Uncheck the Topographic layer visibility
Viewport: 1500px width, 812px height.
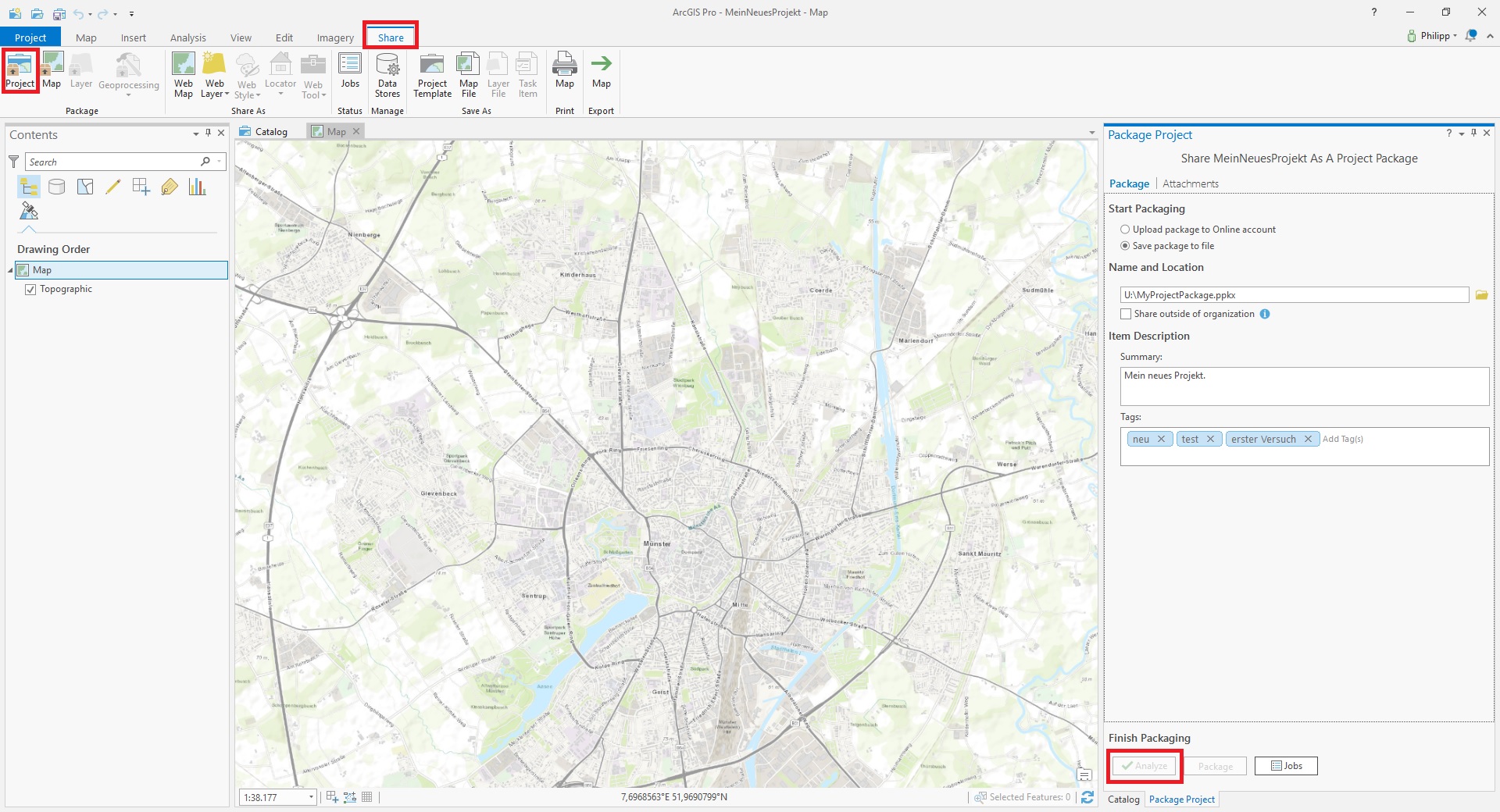click(30, 290)
